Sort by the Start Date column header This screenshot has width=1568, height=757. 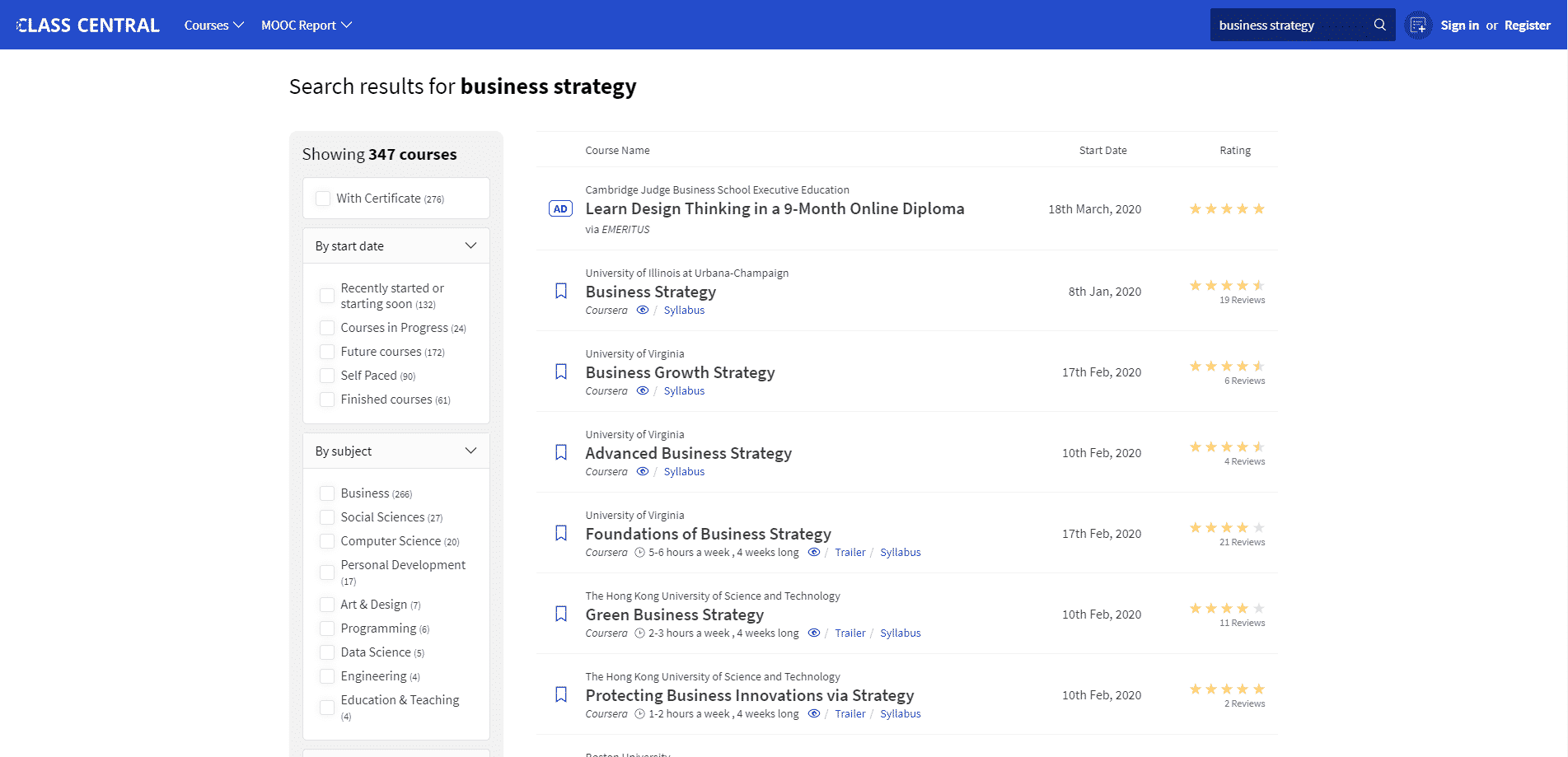(1102, 151)
